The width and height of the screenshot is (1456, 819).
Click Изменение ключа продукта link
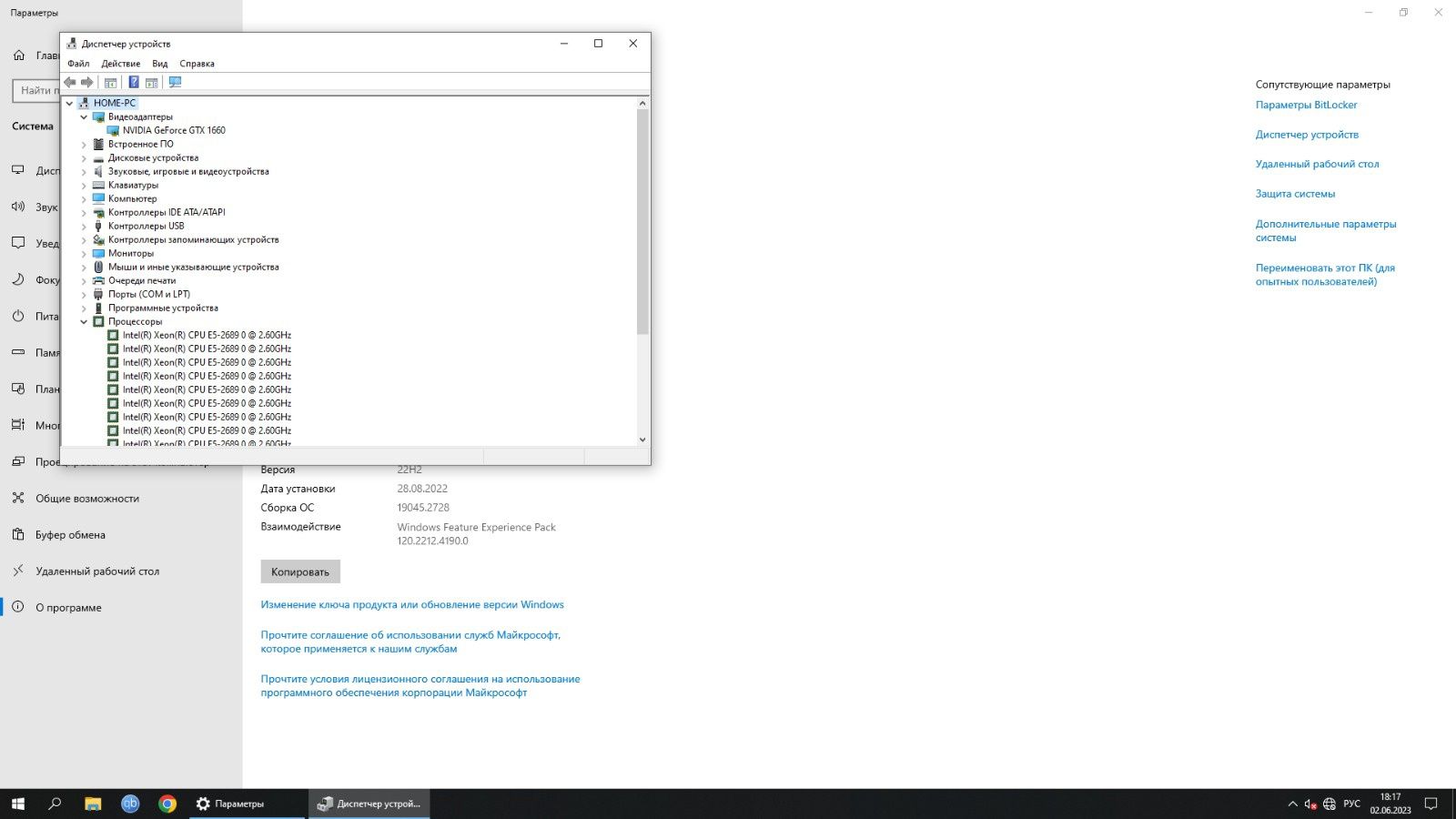(x=412, y=604)
